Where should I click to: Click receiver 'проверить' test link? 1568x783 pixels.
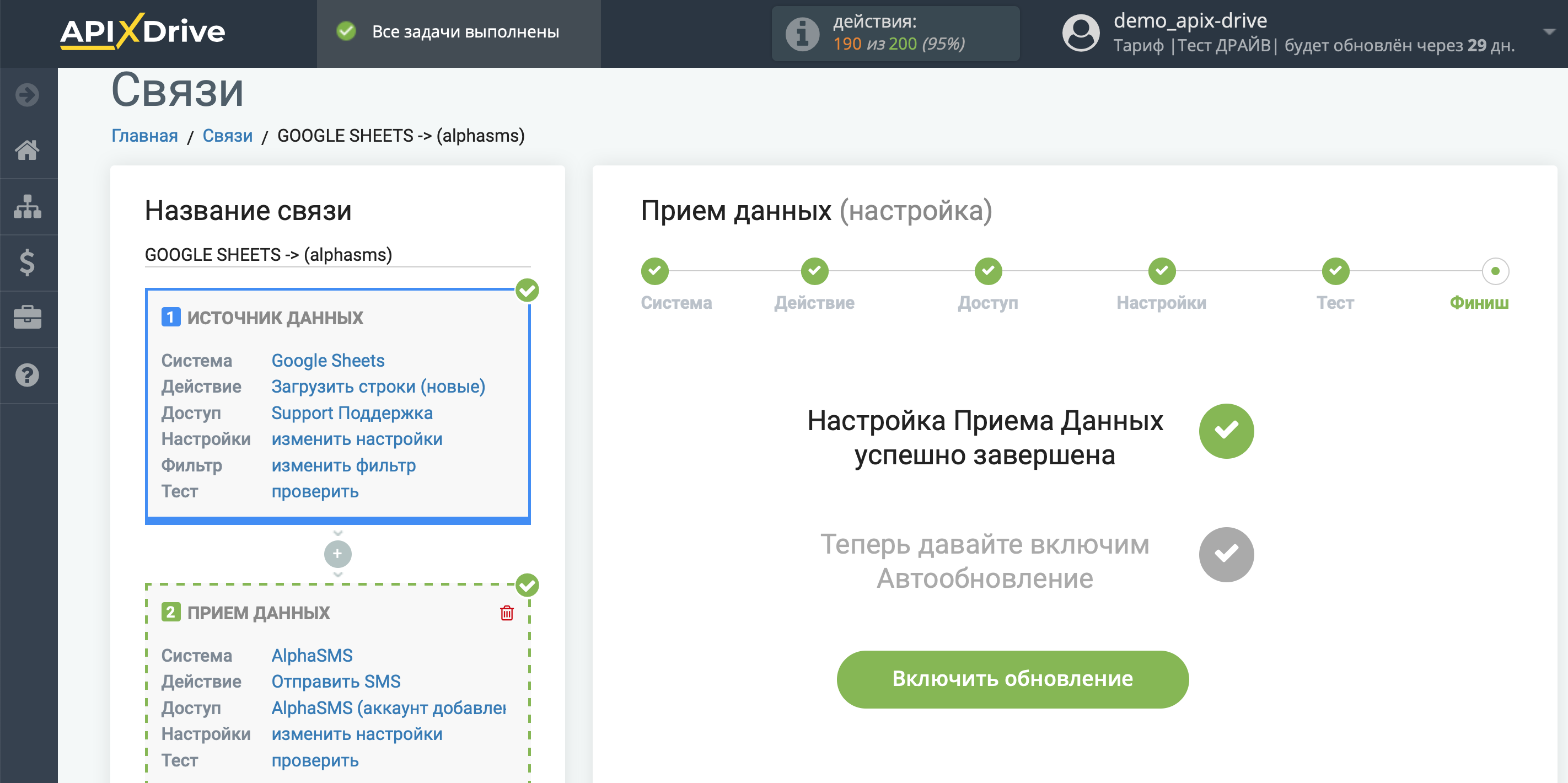pyautogui.click(x=315, y=760)
